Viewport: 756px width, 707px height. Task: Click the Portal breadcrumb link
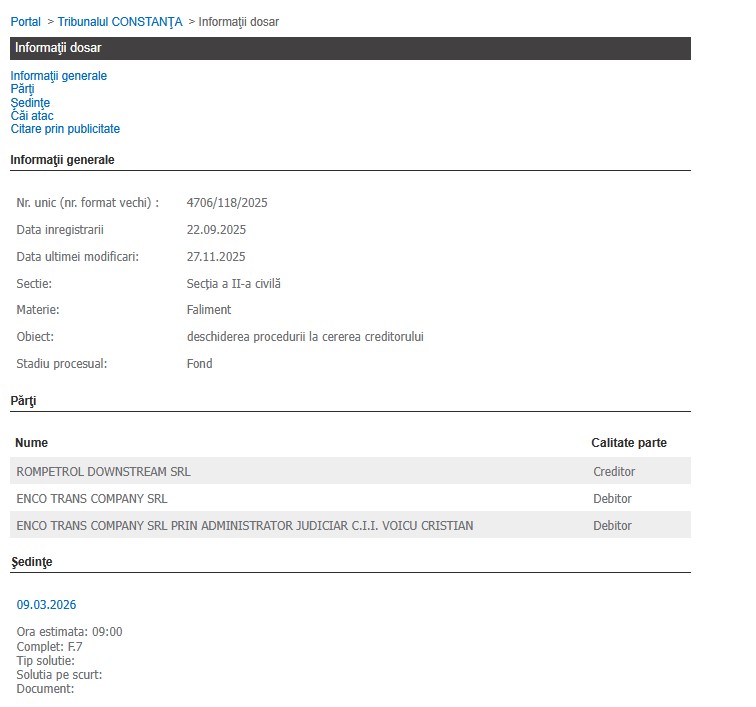tap(25, 22)
